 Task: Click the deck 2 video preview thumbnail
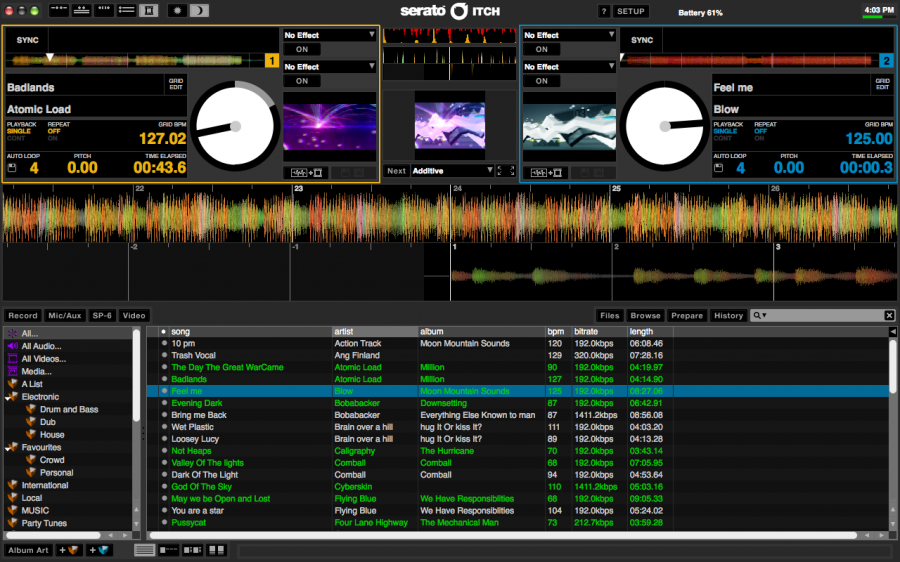pos(569,126)
